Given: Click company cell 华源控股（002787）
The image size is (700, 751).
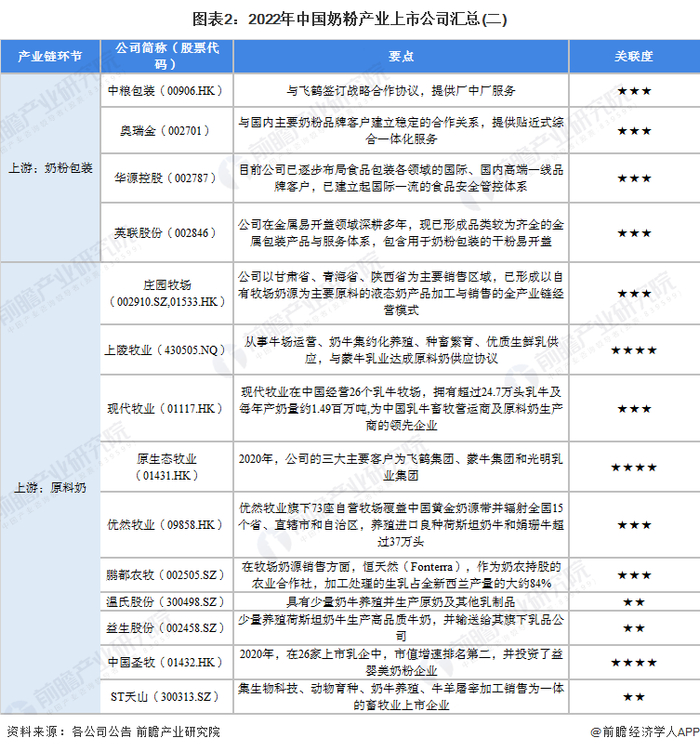Looking at the screenshot, I should (167, 178).
